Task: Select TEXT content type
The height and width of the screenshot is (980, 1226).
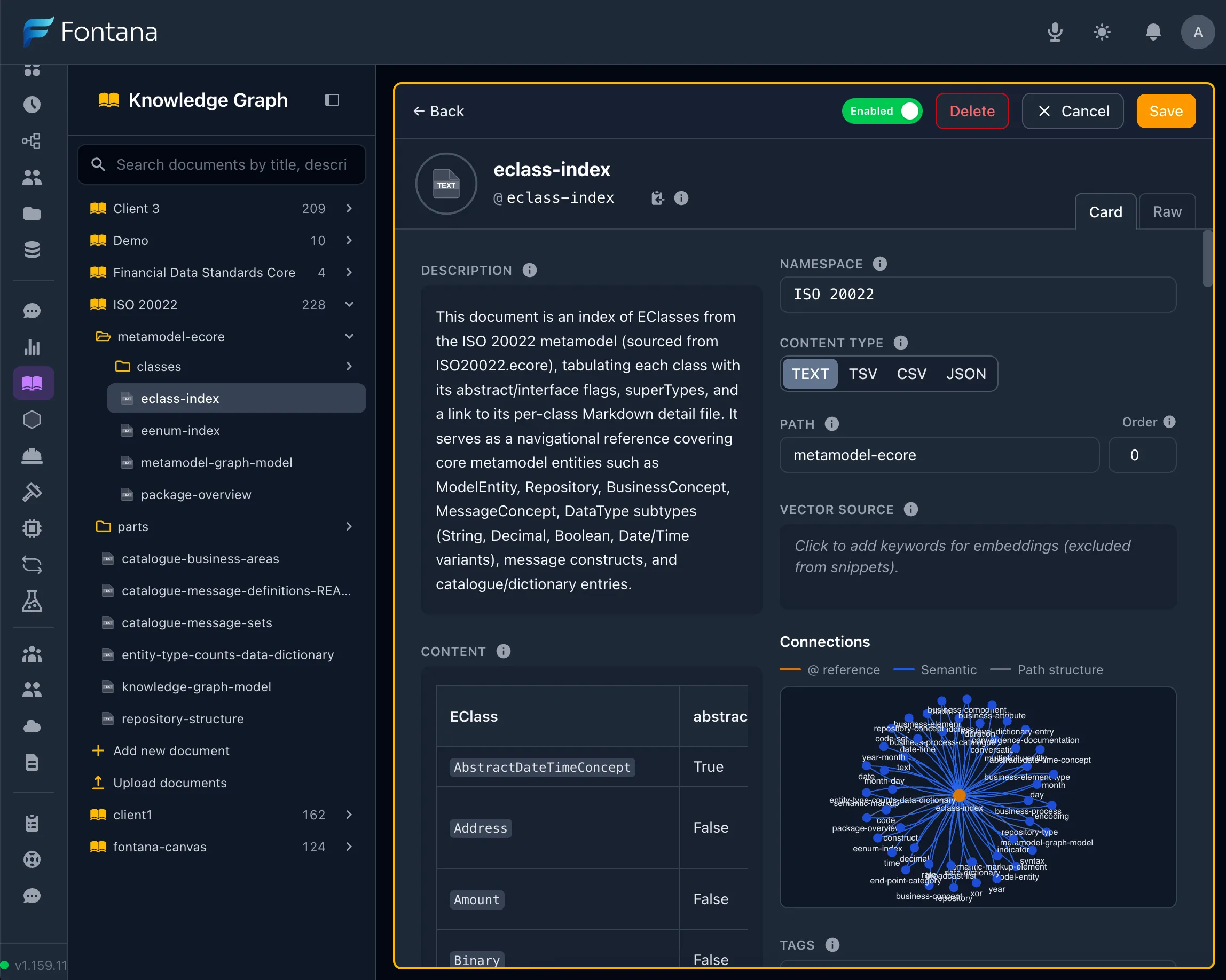Action: (810, 374)
